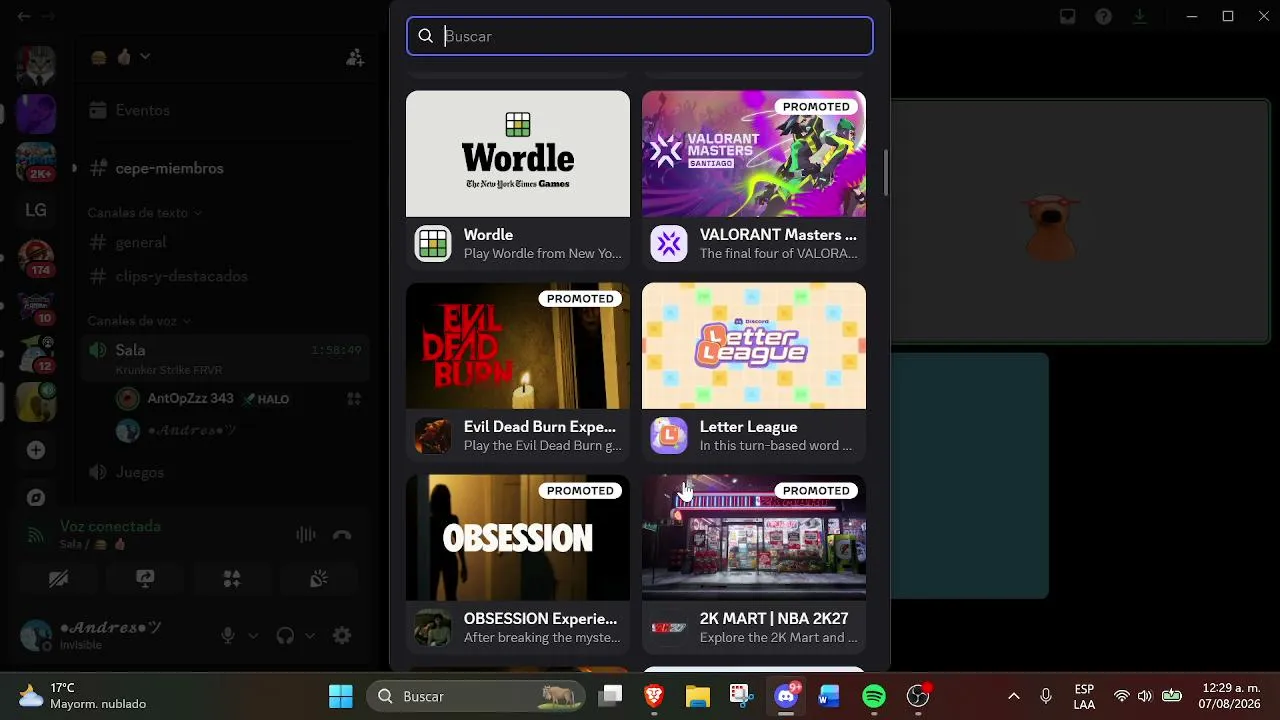Open the 2K Mart storefront banner
Image resolution: width=1280 pixels, height=720 pixels.
coord(754,538)
